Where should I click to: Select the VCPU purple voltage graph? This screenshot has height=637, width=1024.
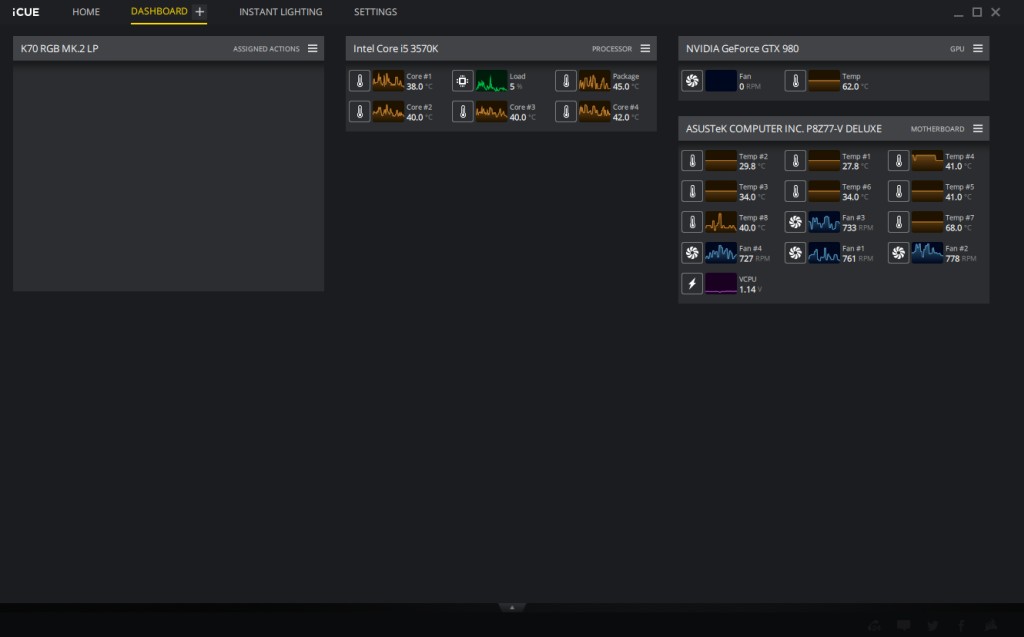click(x=720, y=284)
